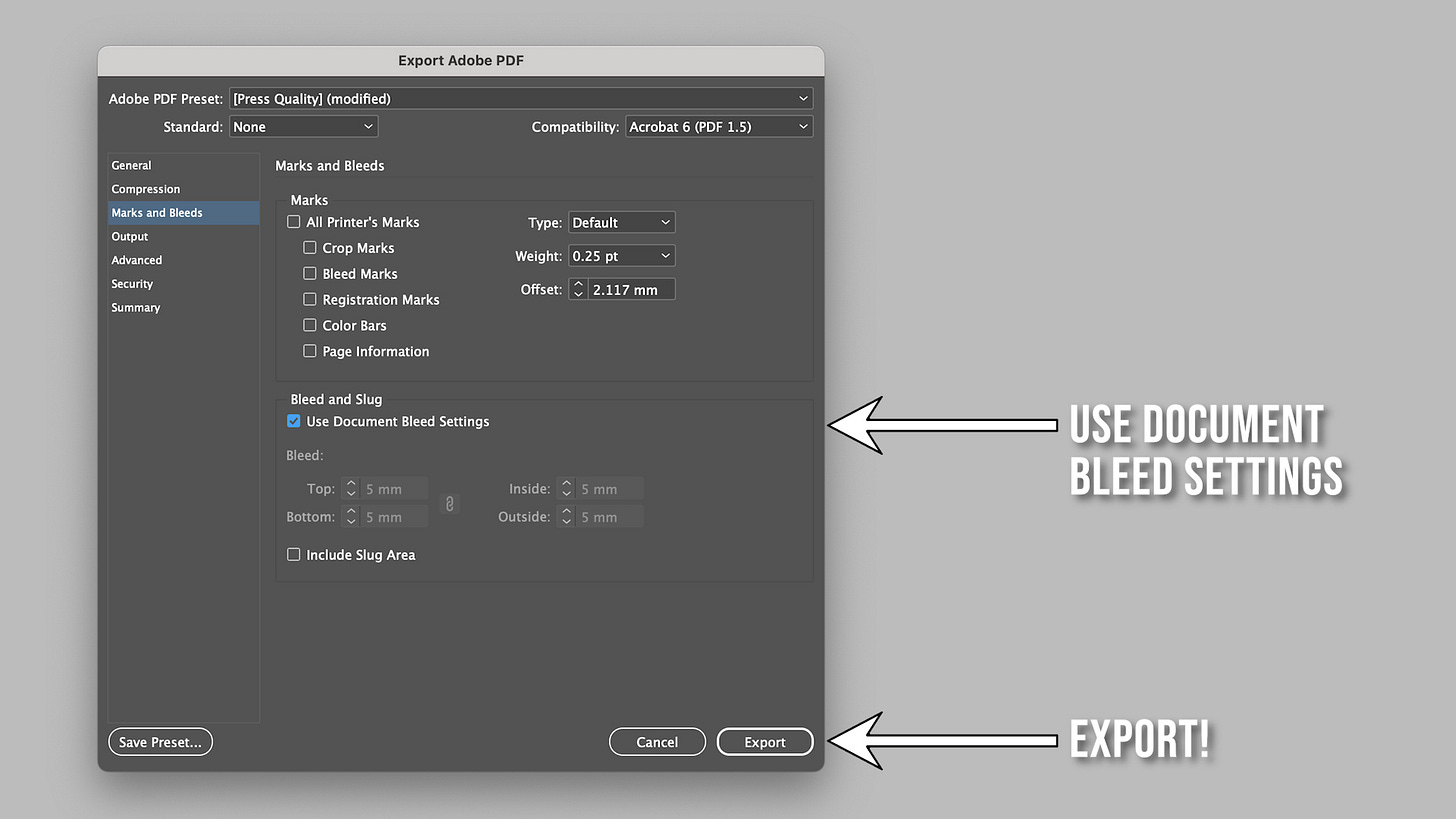This screenshot has width=1456, height=819.
Task: Open the marks Weight dropdown
Action: coord(621,256)
